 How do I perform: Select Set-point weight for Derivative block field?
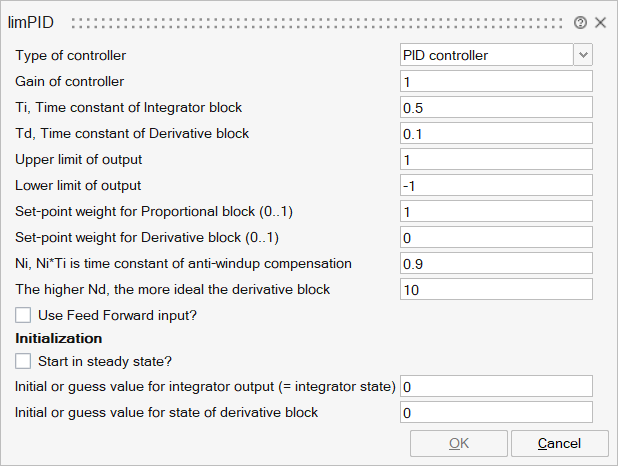(x=496, y=238)
